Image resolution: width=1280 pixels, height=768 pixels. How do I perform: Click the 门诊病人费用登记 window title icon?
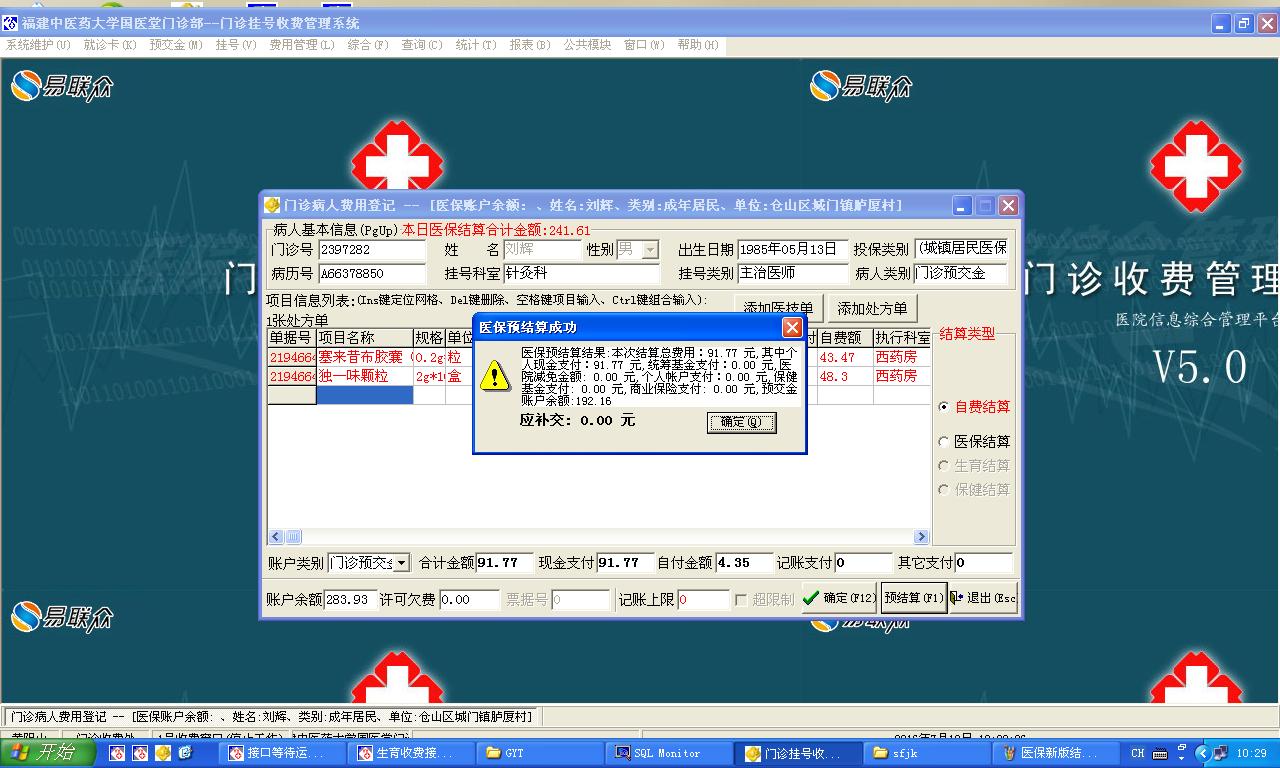click(272, 205)
